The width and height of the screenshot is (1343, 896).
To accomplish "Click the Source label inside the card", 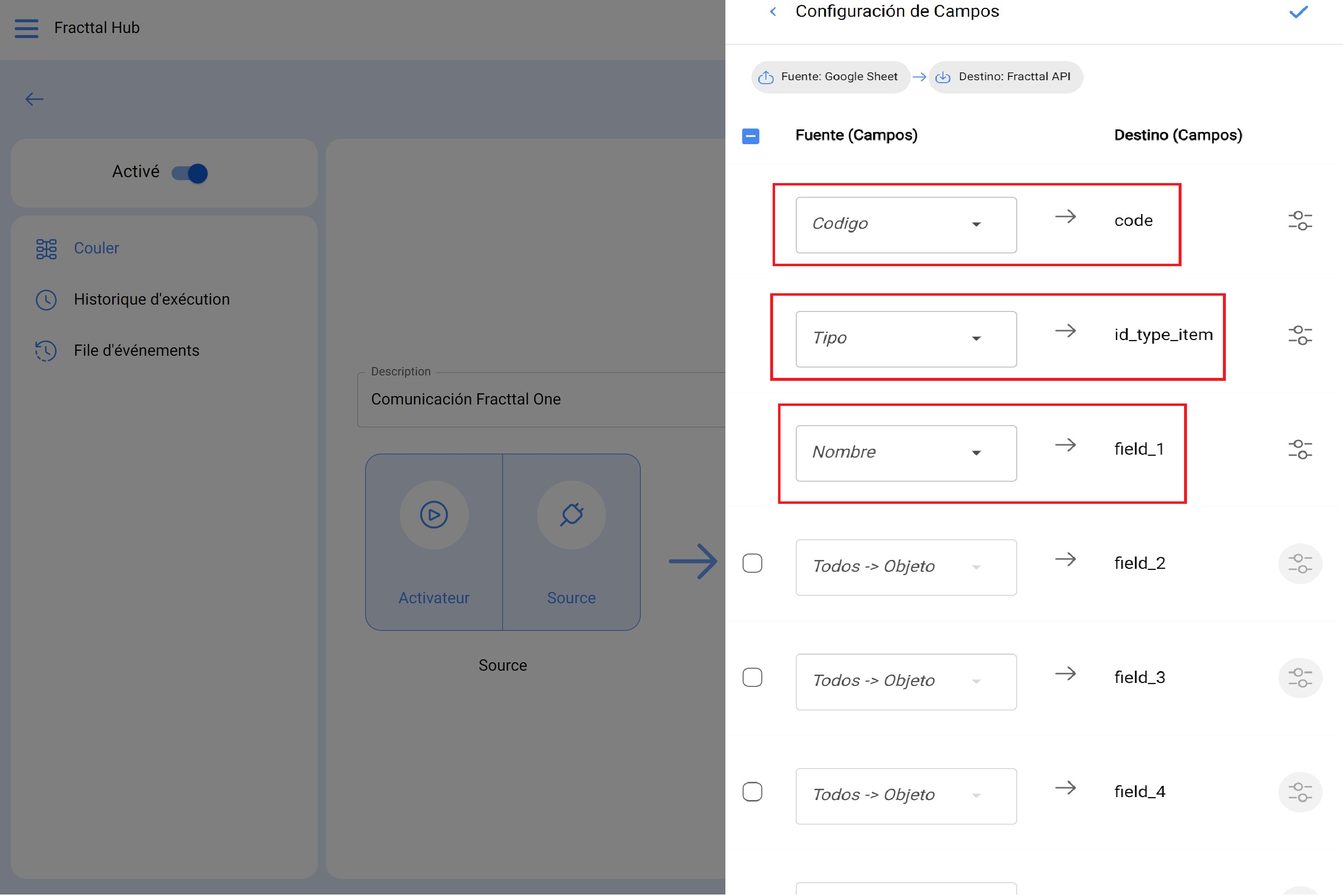I will [x=571, y=598].
